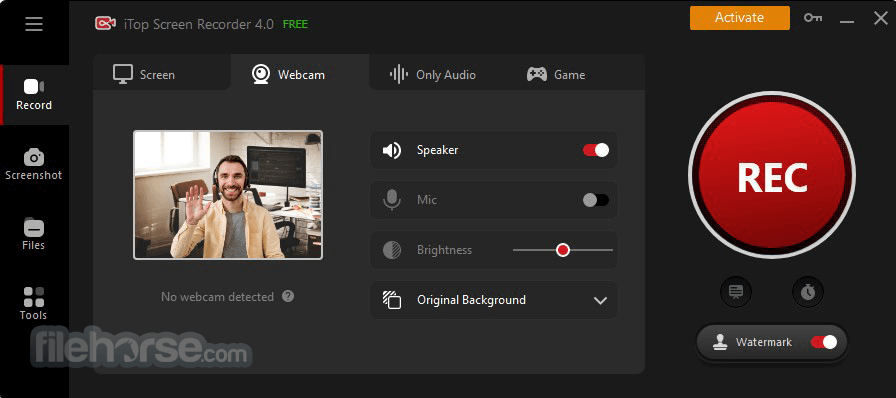Open the annotation board icon under REC
896x398 pixels.
click(736, 292)
